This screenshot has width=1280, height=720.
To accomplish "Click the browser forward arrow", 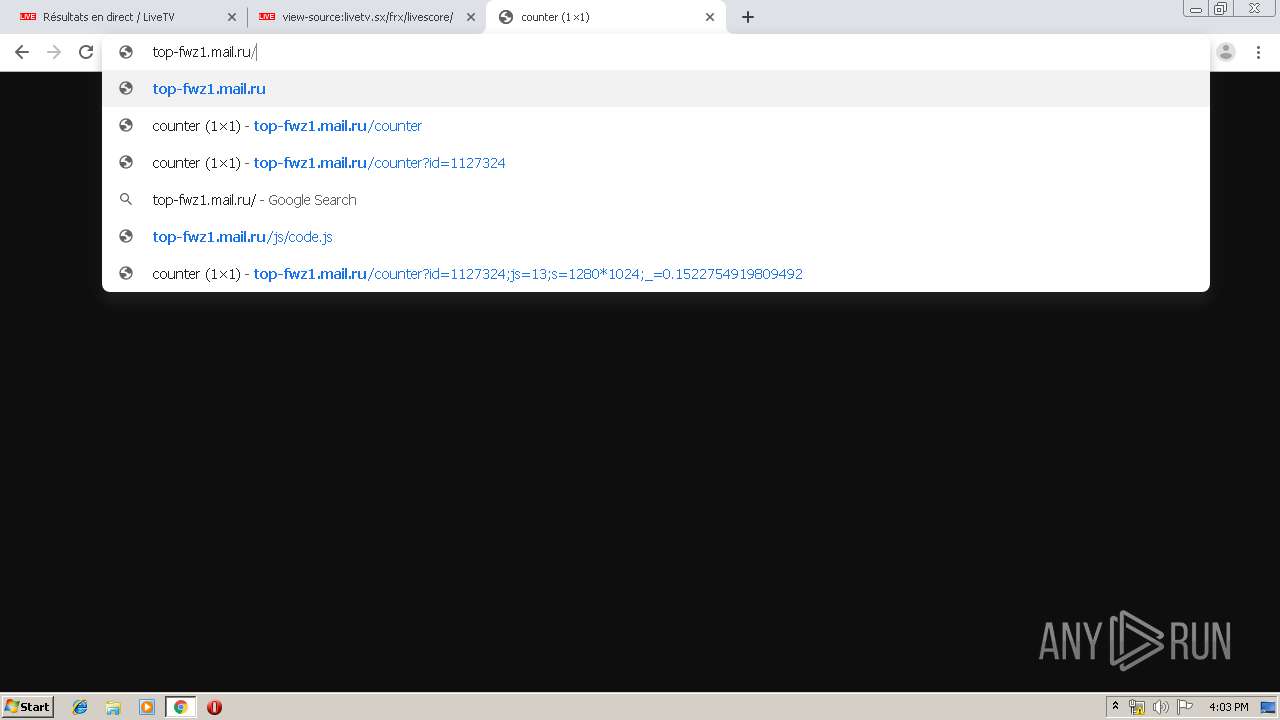I will pyautogui.click(x=54, y=52).
